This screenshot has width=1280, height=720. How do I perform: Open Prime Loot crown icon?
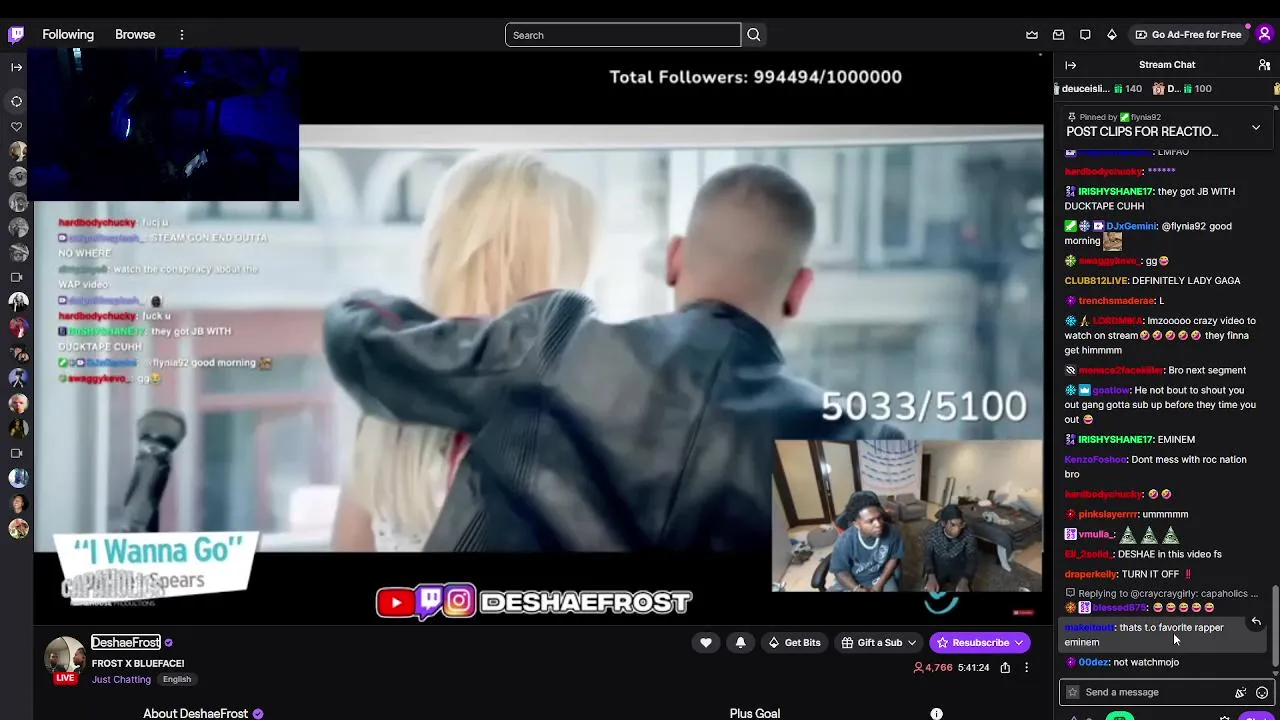click(1032, 35)
